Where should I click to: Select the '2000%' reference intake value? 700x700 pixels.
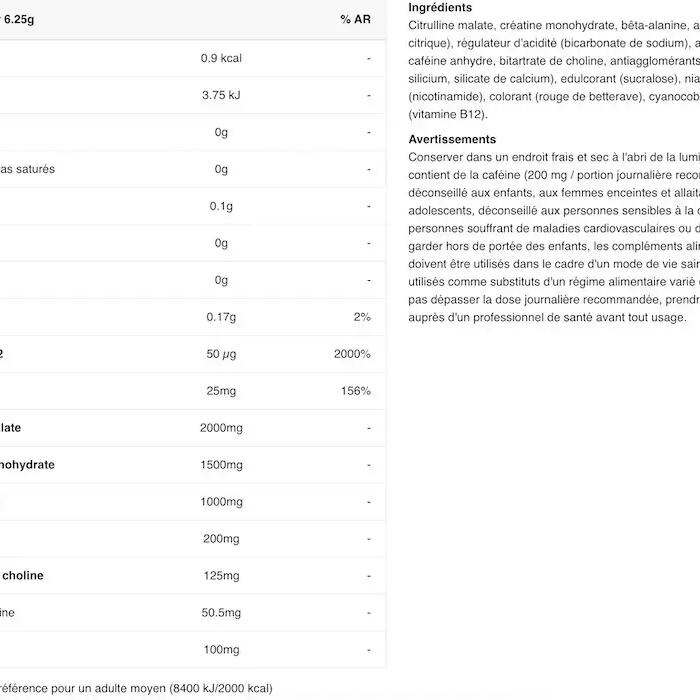(x=352, y=354)
